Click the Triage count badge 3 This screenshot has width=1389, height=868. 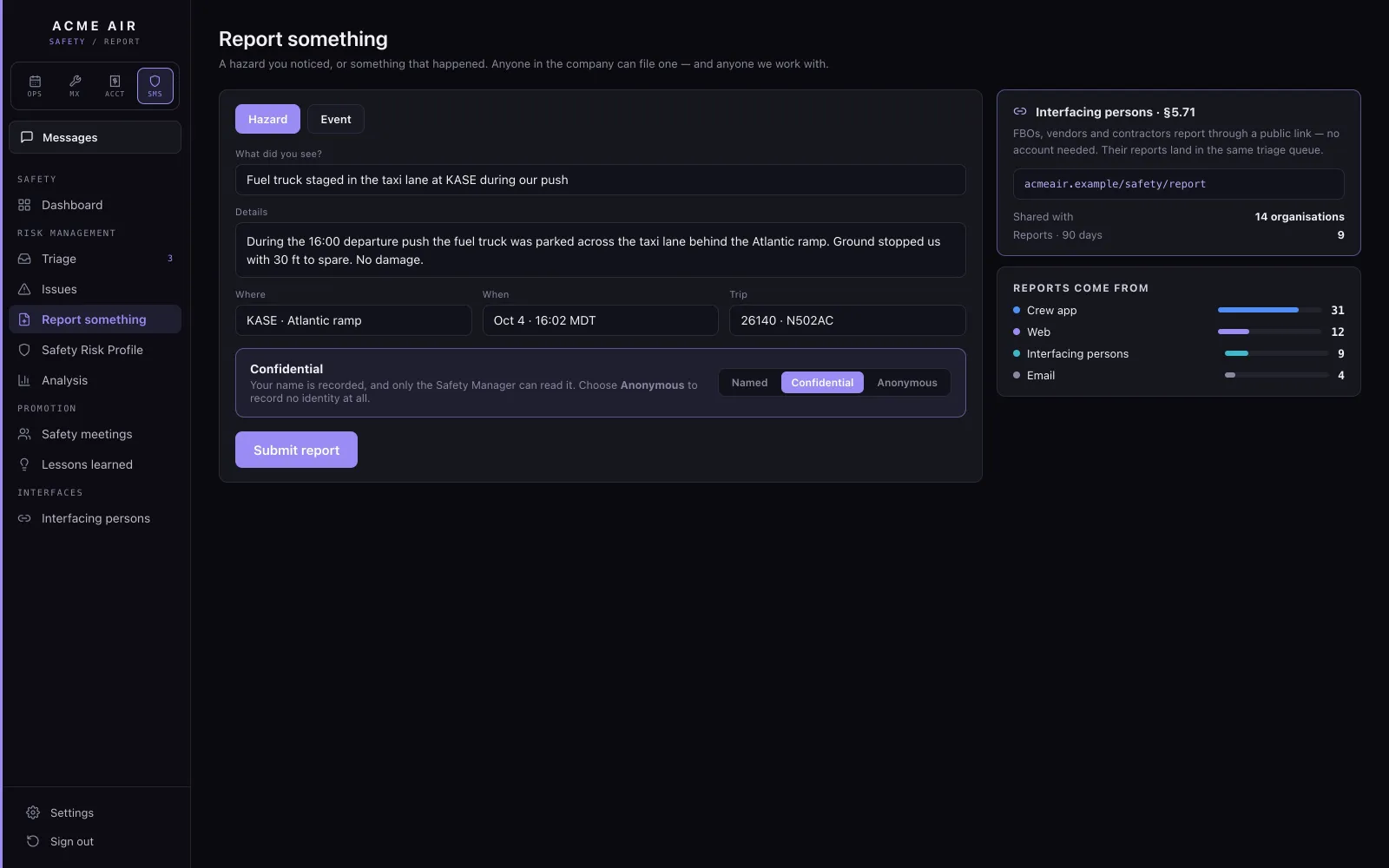click(170, 259)
